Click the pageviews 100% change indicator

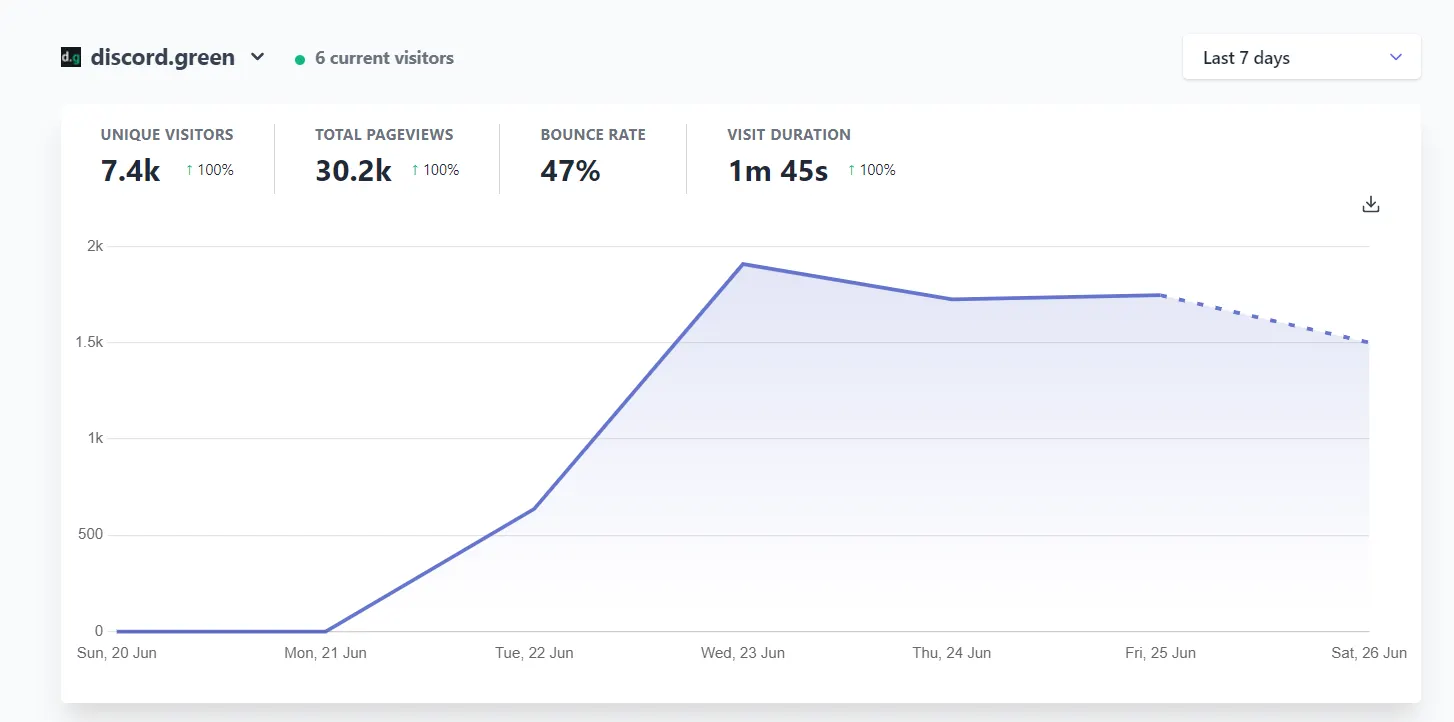(x=436, y=170)
